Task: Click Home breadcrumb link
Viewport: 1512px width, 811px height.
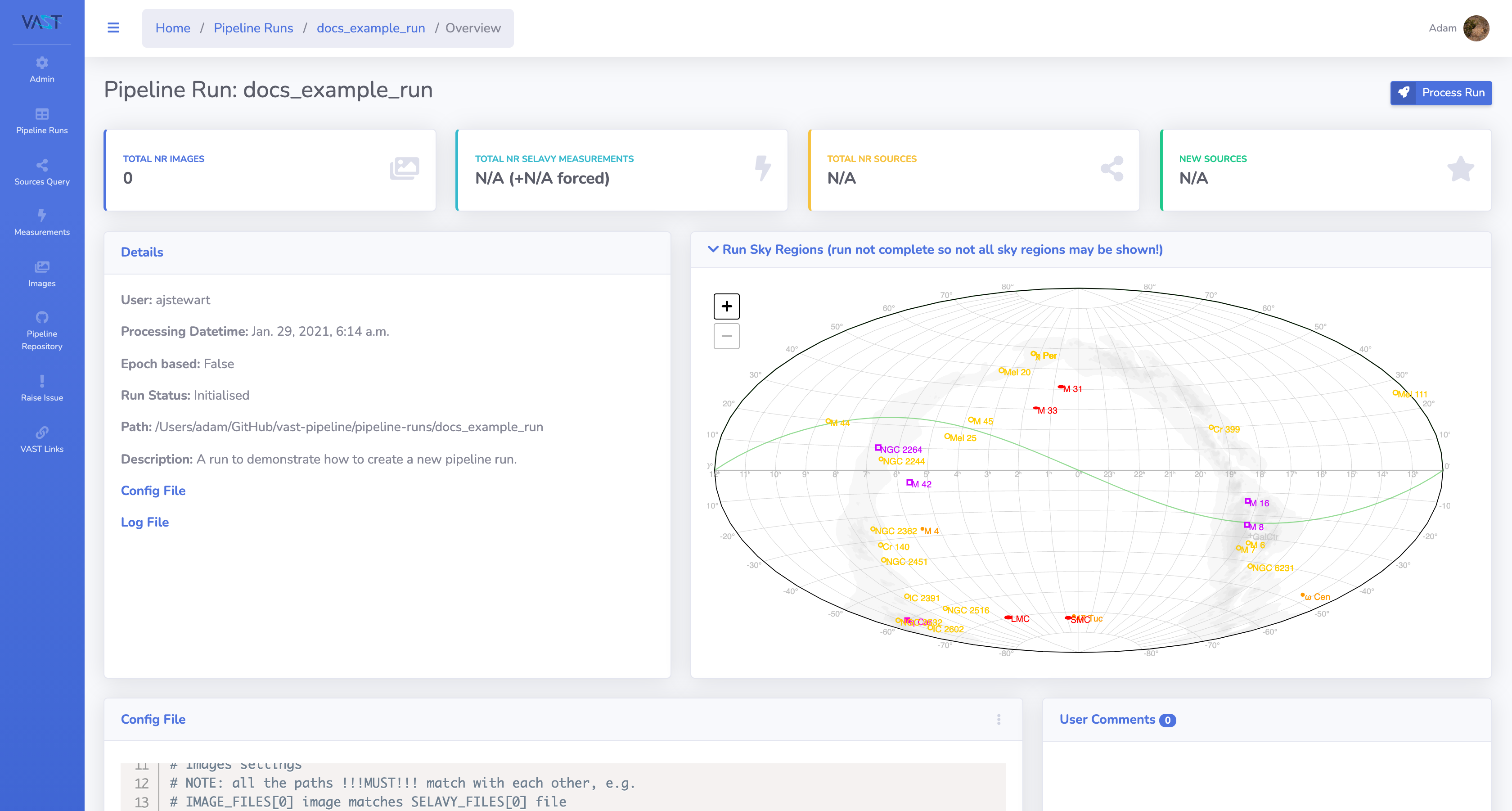Action: point(172,28)
